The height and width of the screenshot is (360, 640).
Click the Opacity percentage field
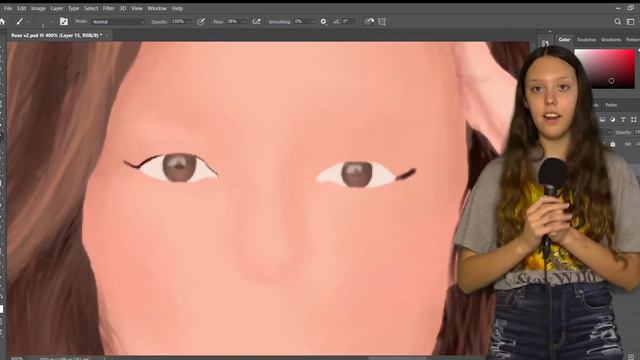(x=178, y=22)
